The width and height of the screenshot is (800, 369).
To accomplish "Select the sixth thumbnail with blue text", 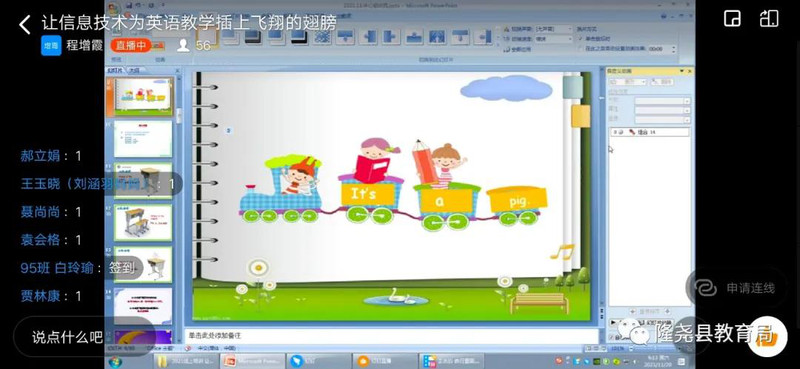I will [x=143, y=305].
